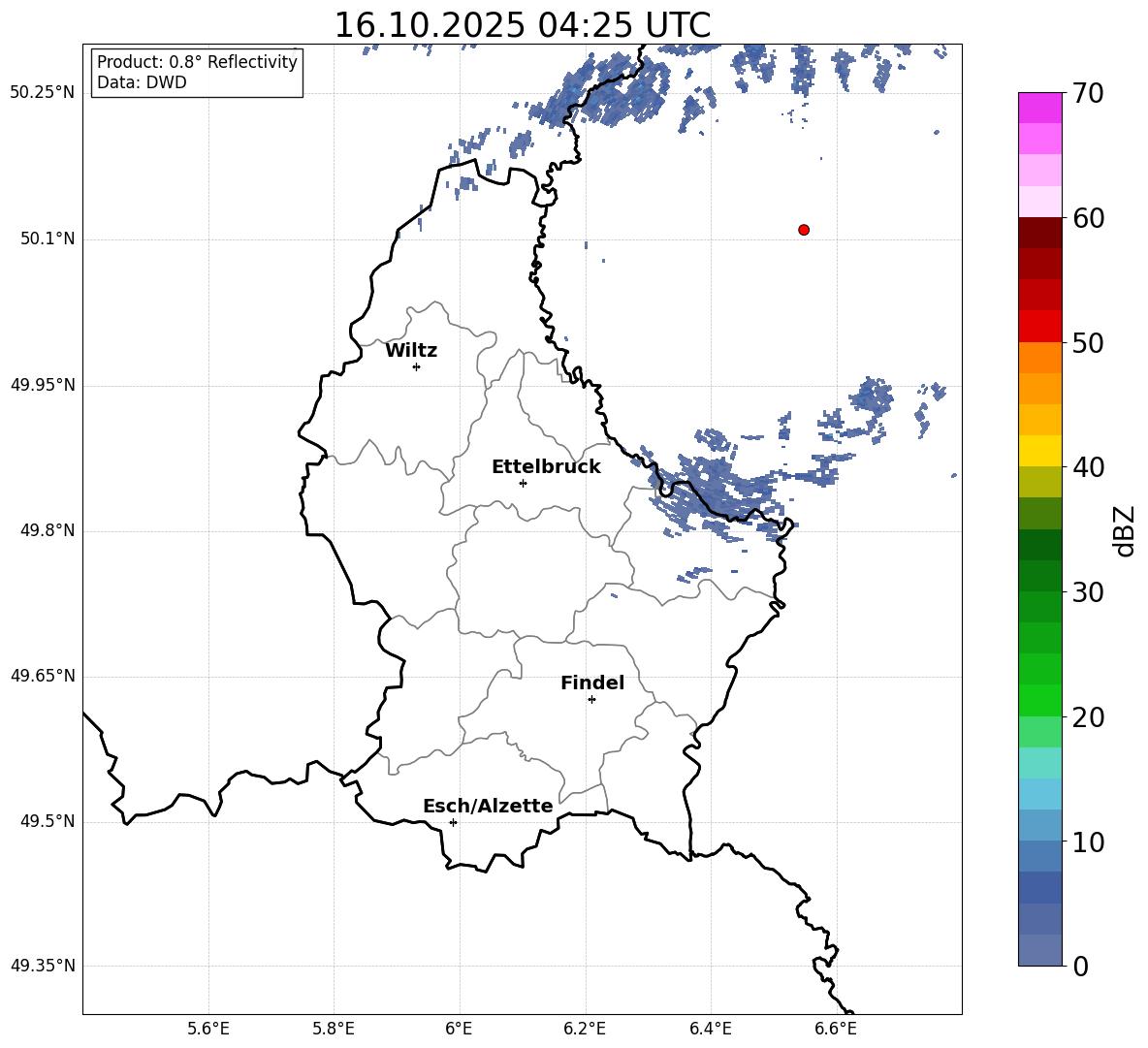Click the Esch/Alzette station cross marker

(453, 822)
